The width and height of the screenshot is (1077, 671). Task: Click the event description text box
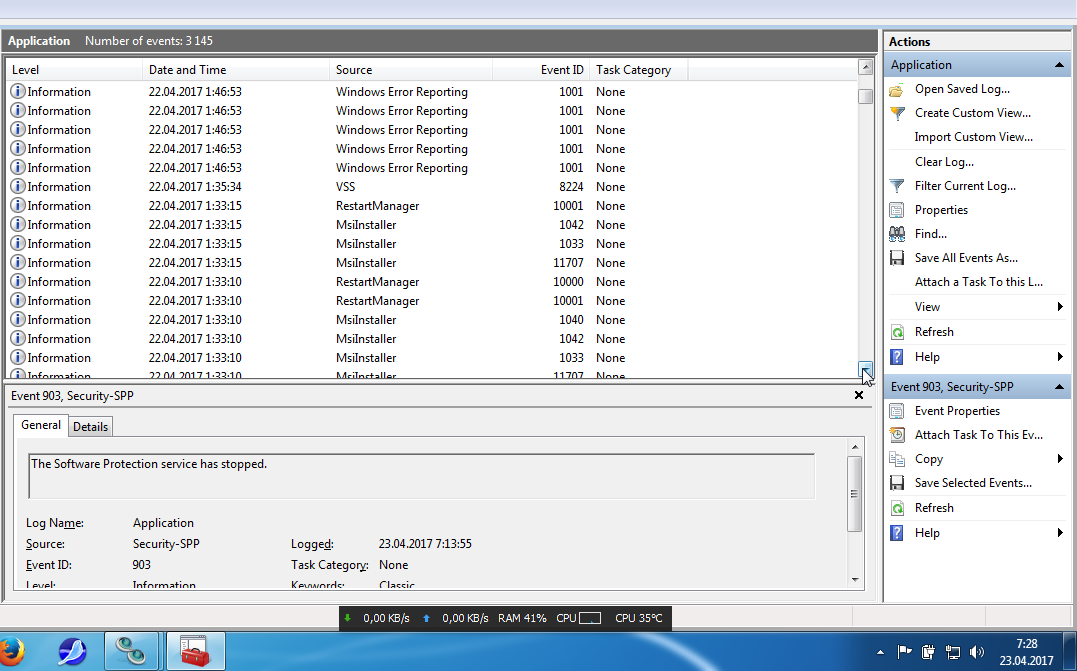coord(422,476)
